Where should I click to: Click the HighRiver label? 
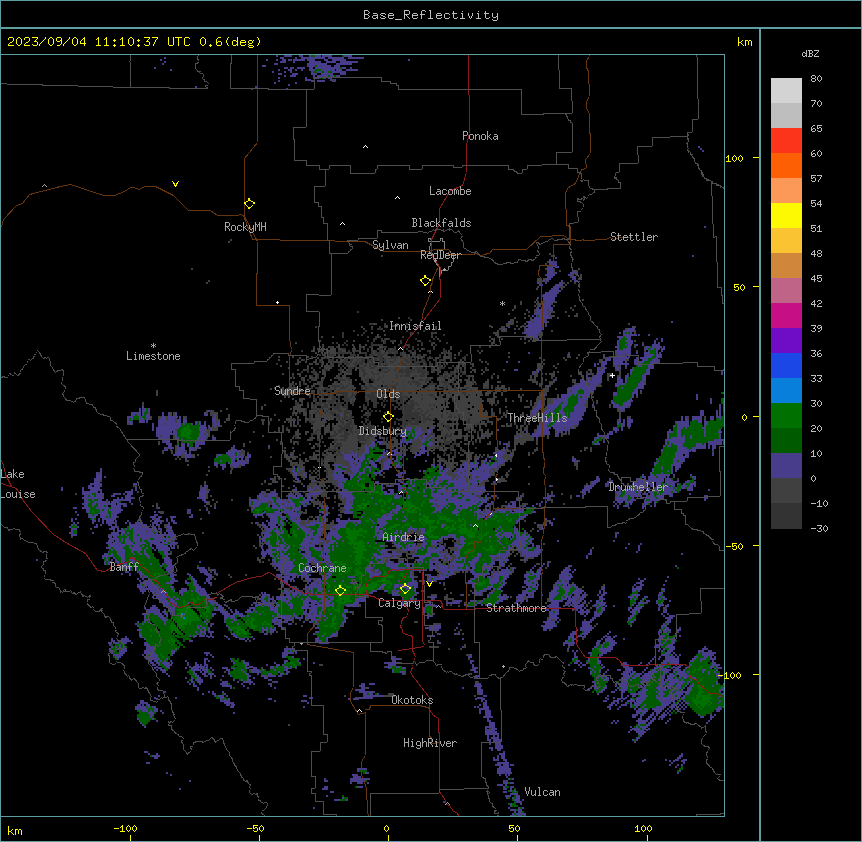[x=430, y=743]
